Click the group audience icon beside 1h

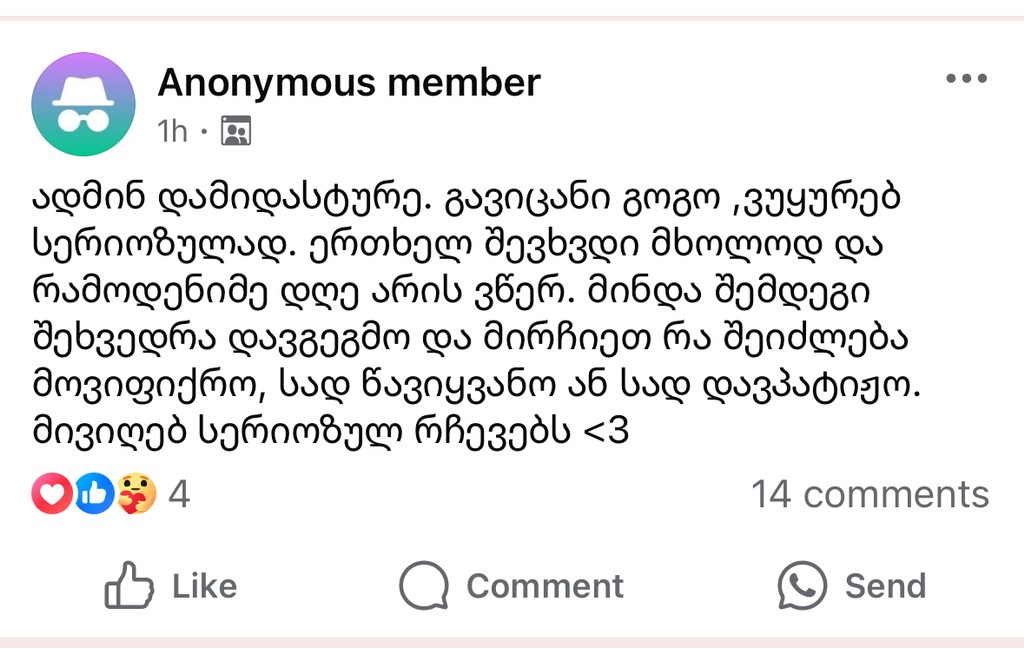[x=236, y=131]
